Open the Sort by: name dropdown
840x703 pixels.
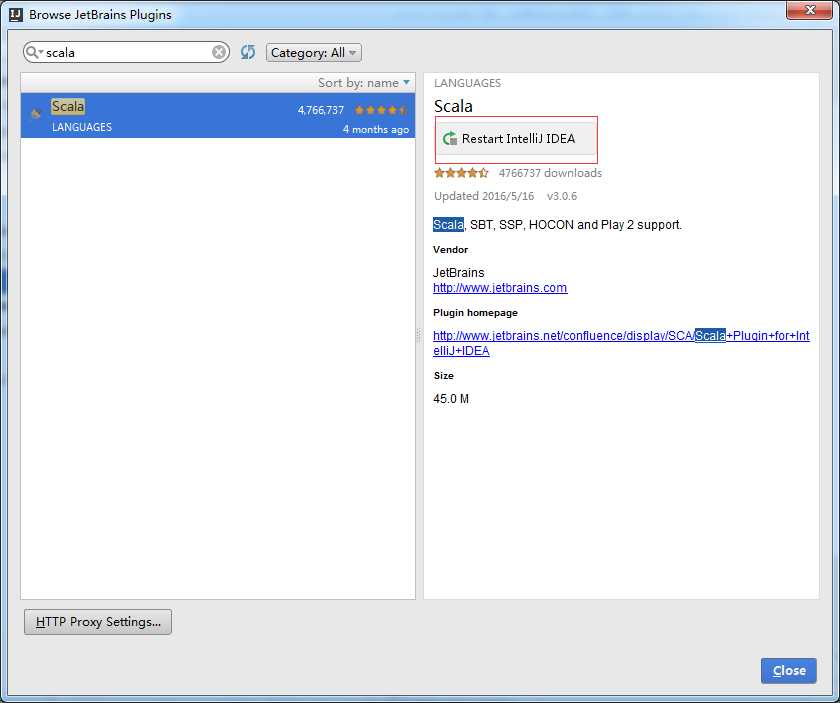coord(364,83)
